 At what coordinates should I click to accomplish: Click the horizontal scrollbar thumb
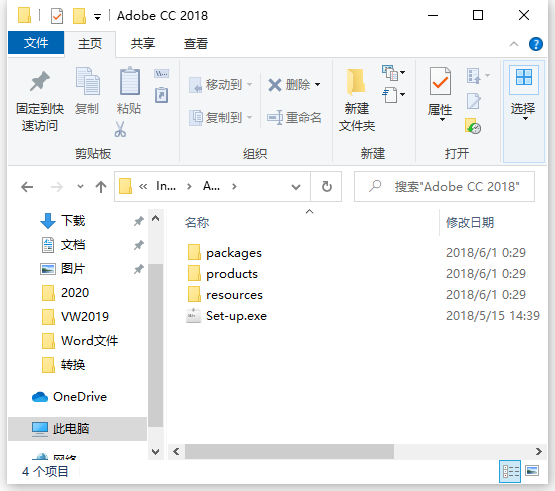pyautogui.click(x=289, y=451)
